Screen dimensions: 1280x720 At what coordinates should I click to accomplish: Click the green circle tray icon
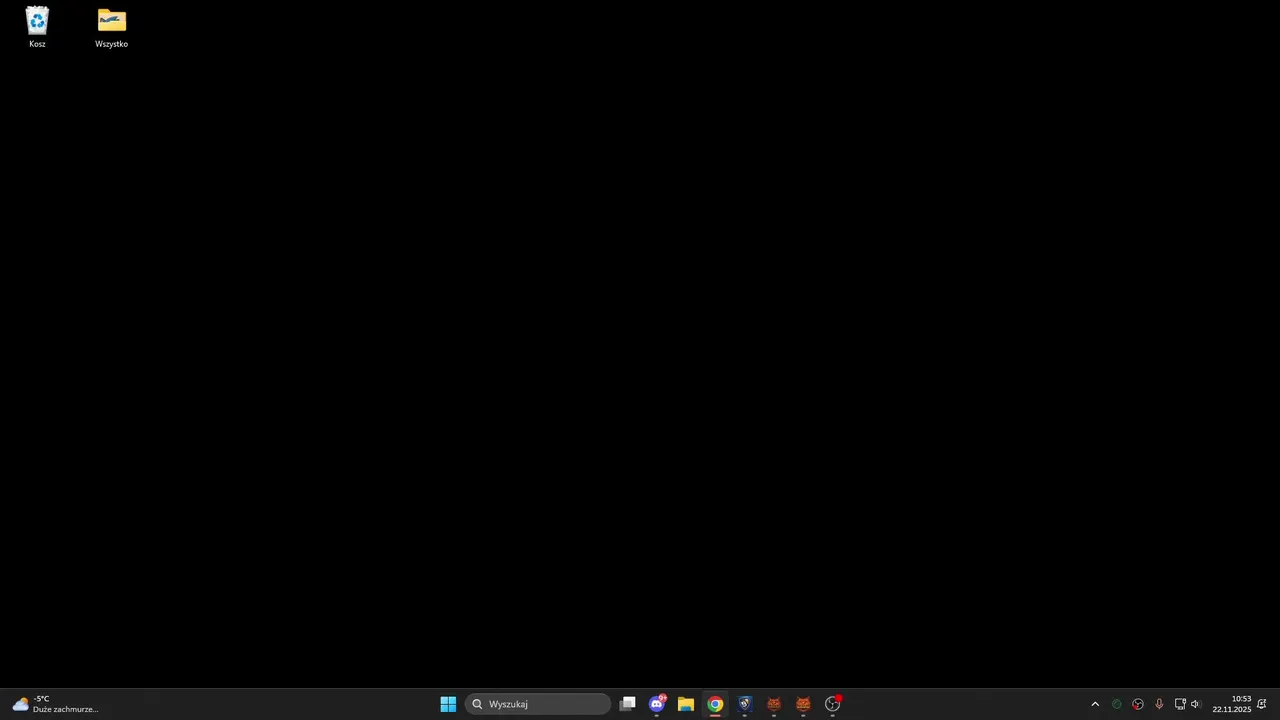click(x=1117, y=704)
